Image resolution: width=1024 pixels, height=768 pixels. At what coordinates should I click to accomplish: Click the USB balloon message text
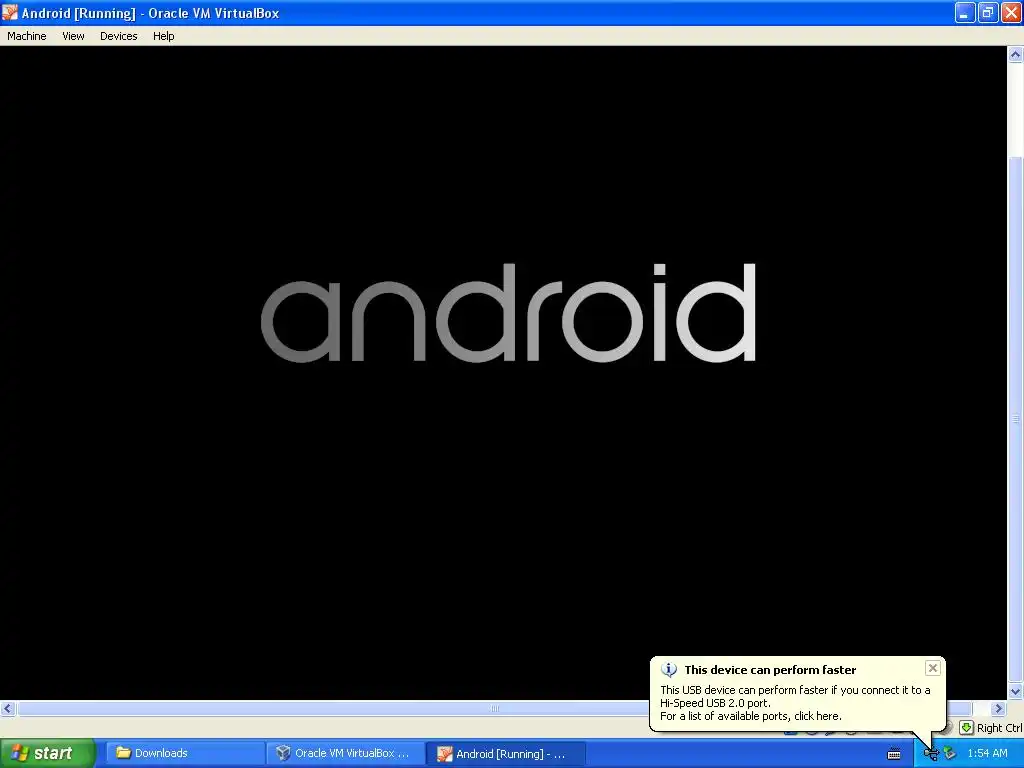(795, 703)
